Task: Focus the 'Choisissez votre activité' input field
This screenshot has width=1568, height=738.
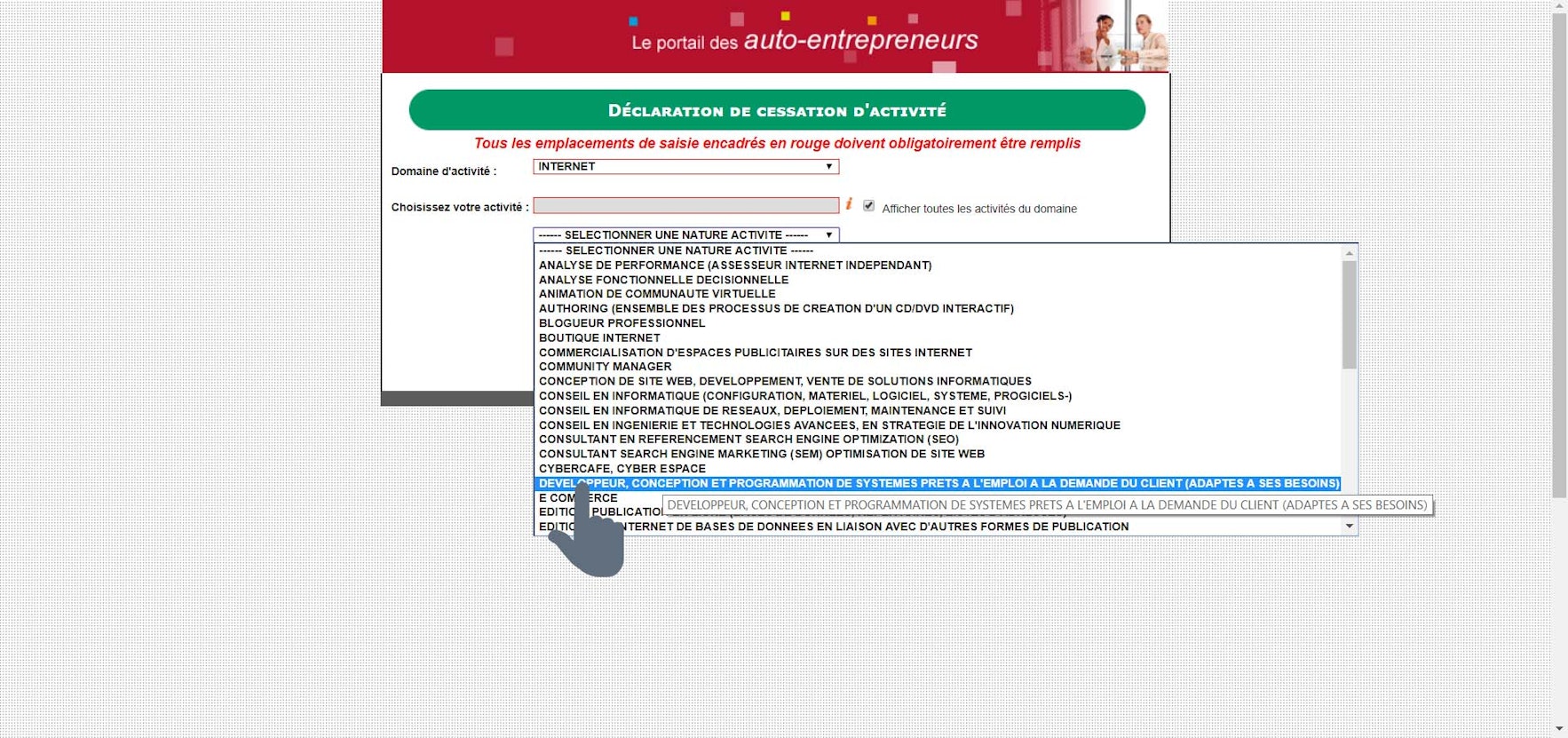Action: [x=685, y=205]
